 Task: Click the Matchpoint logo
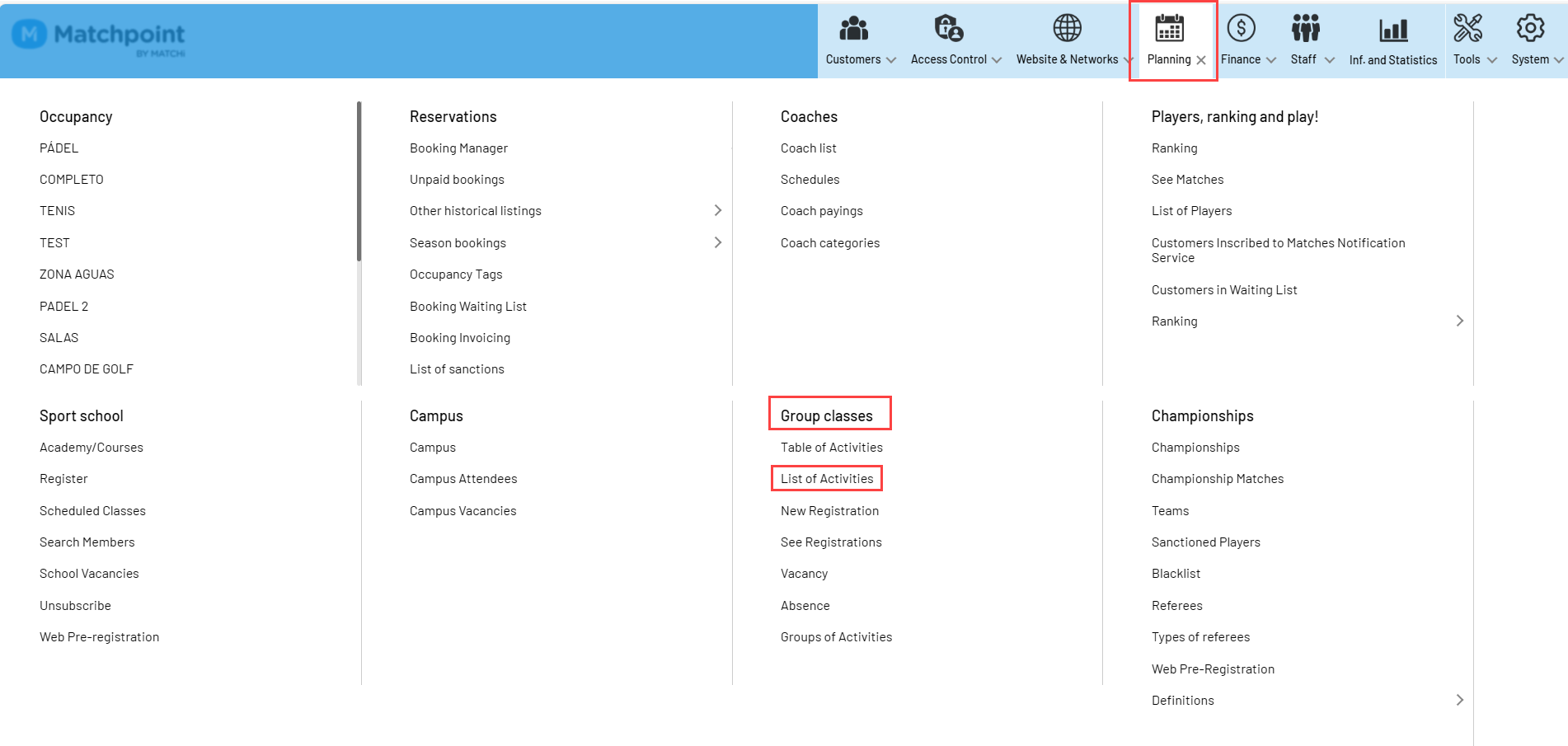click(97, 36)
